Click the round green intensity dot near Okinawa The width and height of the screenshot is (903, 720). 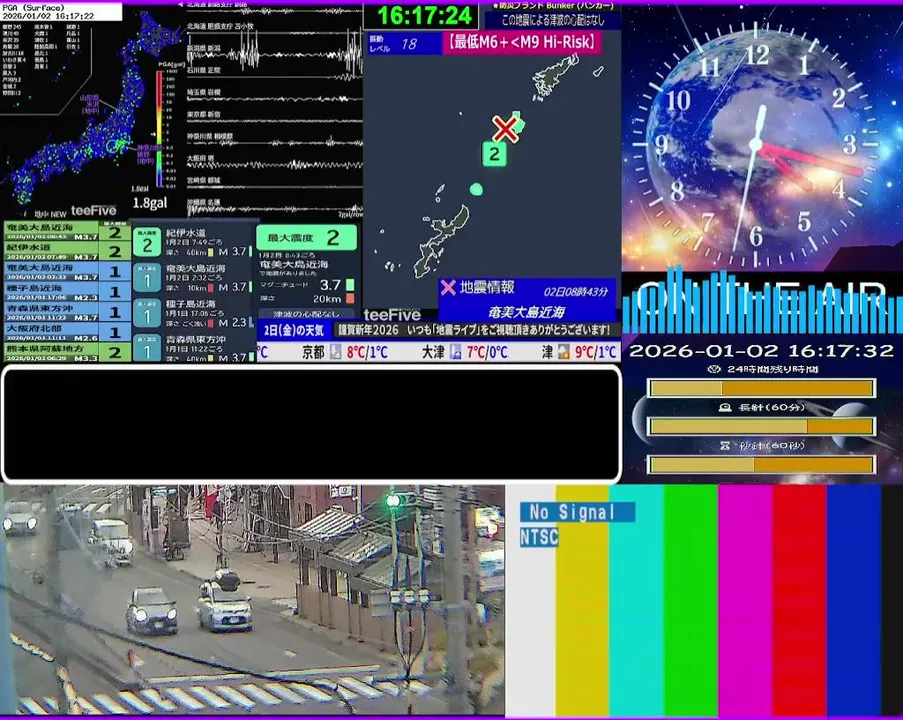pos(476,189)
